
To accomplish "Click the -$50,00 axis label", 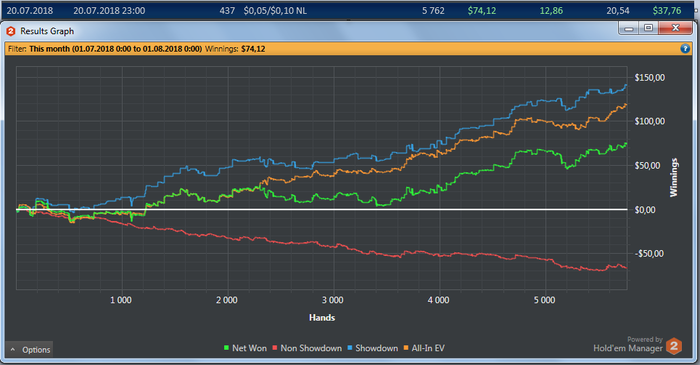I will [650, 253].
